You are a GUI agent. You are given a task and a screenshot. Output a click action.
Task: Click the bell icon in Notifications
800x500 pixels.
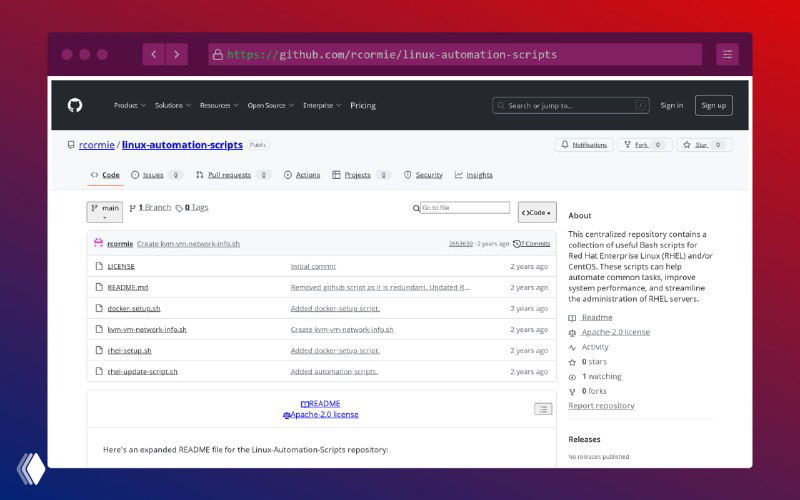[564, 145]
